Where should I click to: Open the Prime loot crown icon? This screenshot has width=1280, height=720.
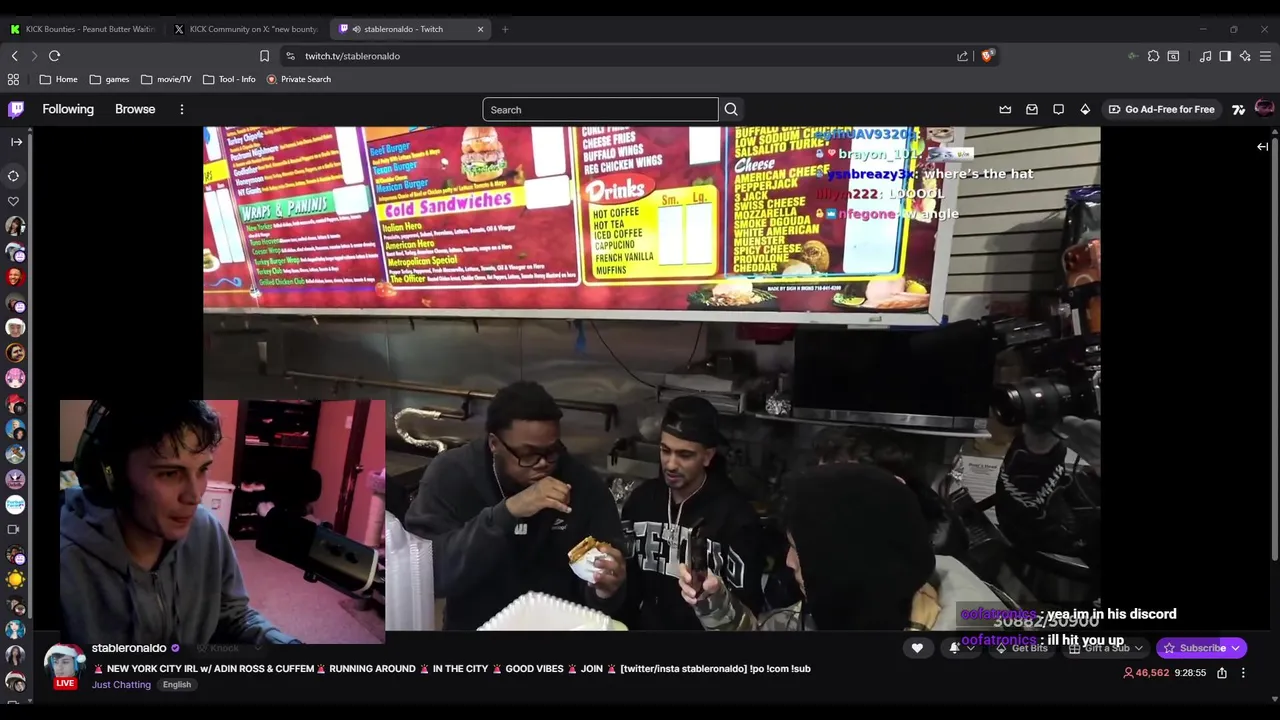pyautogui.click(x=1005, y=109)
